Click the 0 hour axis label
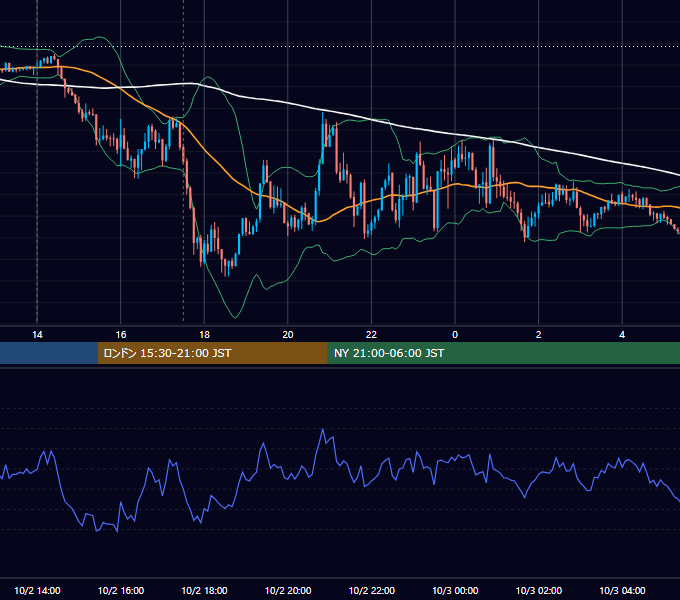Image resolution: width=680 pixels, height=600 pixels. (x=455, y=335)
